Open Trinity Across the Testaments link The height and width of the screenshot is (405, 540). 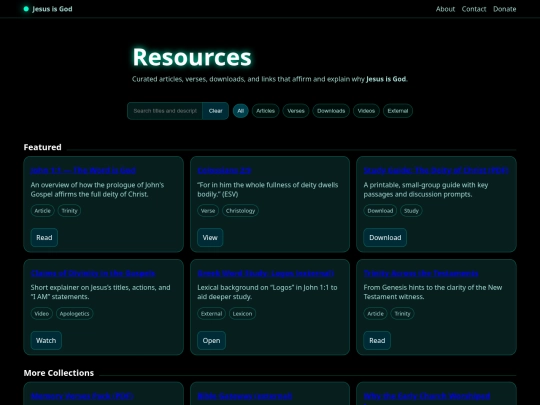pos(421,273)
